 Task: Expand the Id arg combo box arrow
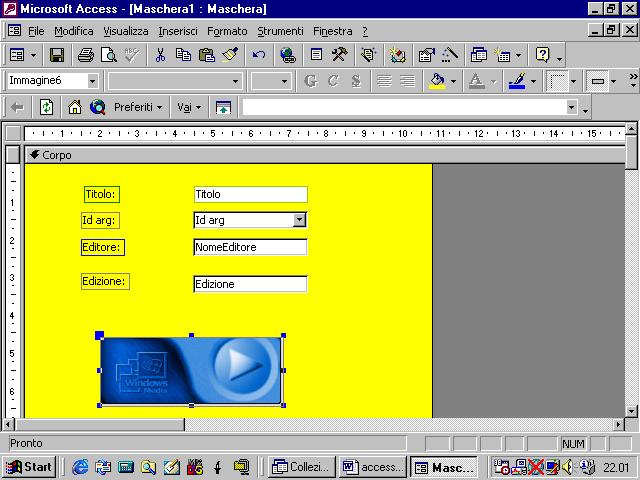coord(299,220)
